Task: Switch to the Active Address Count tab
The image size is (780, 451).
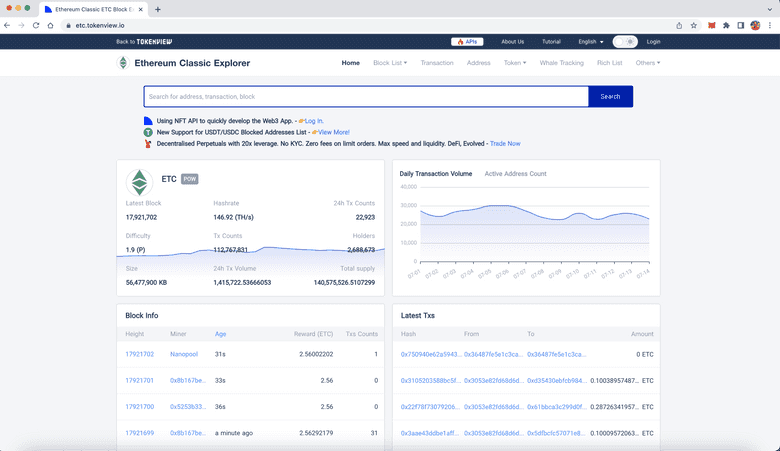Action: 515,174
